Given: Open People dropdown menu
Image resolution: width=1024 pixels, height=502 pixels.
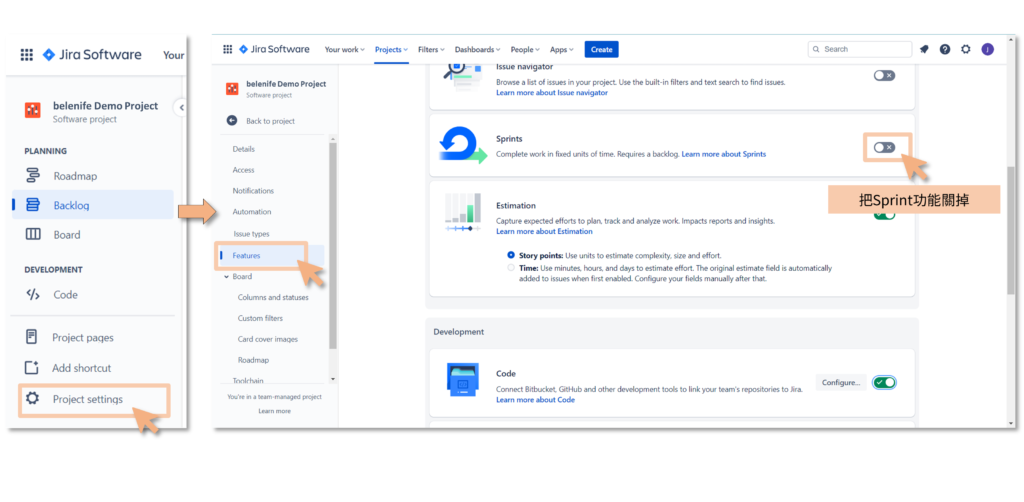Looking at the screenshot, I should coord(526,50).
